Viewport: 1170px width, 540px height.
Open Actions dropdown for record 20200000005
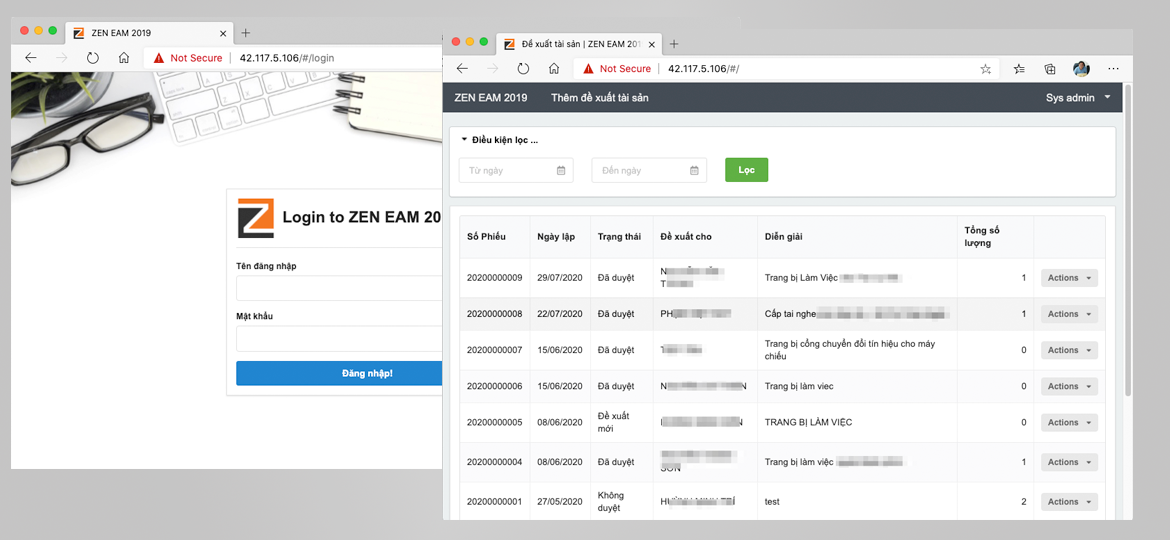tap(1069, 422)
